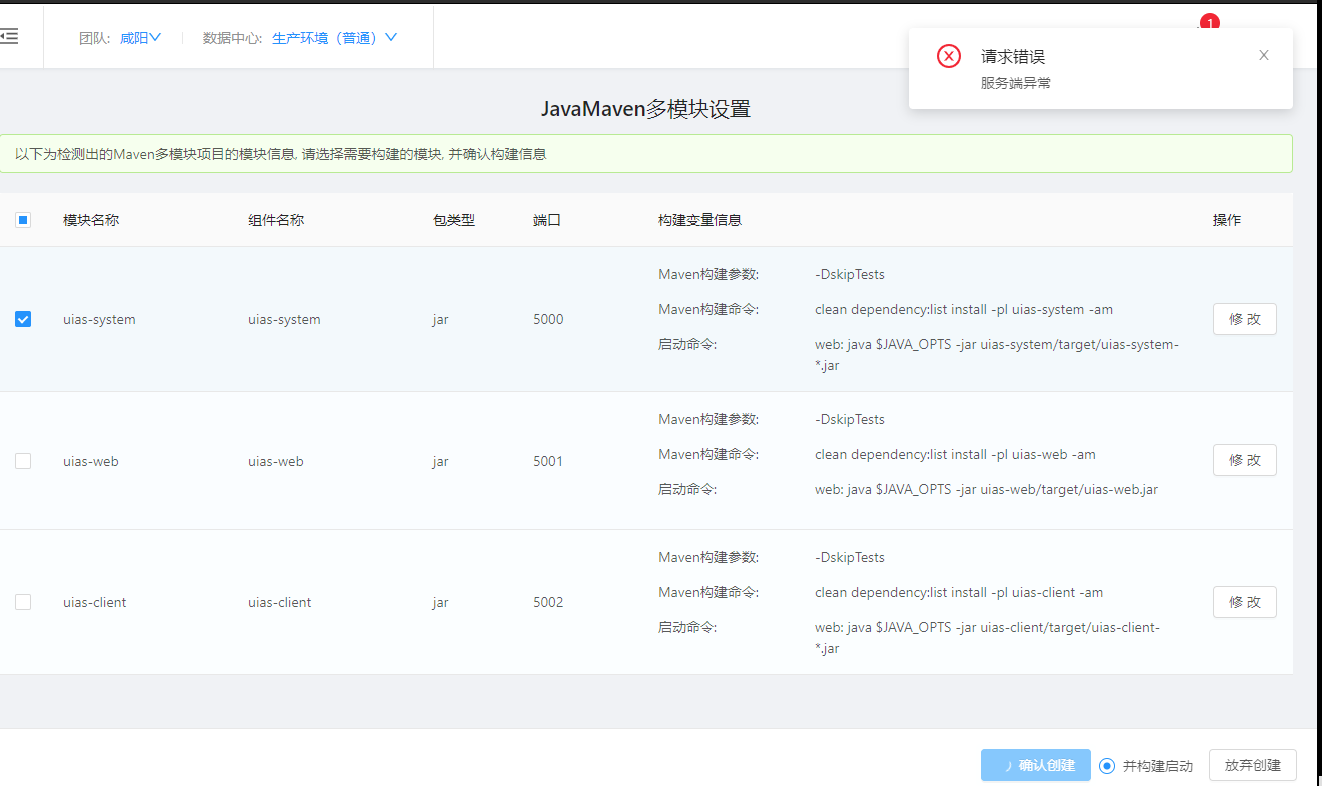
Task: Click 放弃创建 to cancel creation
Action: [x=1252, y=765]
